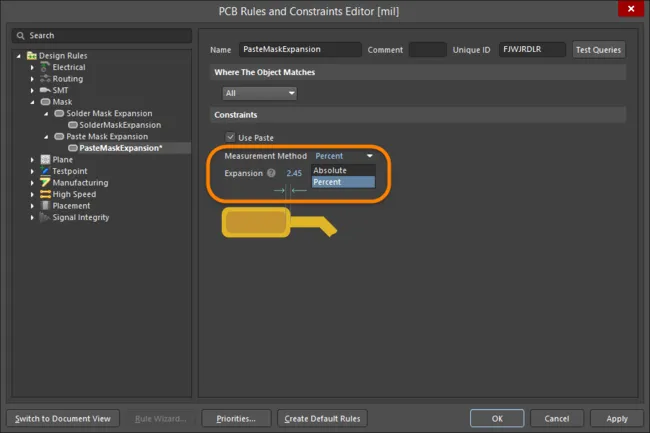Click the Testpoint category icon
The width and height of the screenshot is (650, 433).
click(45, 171)
